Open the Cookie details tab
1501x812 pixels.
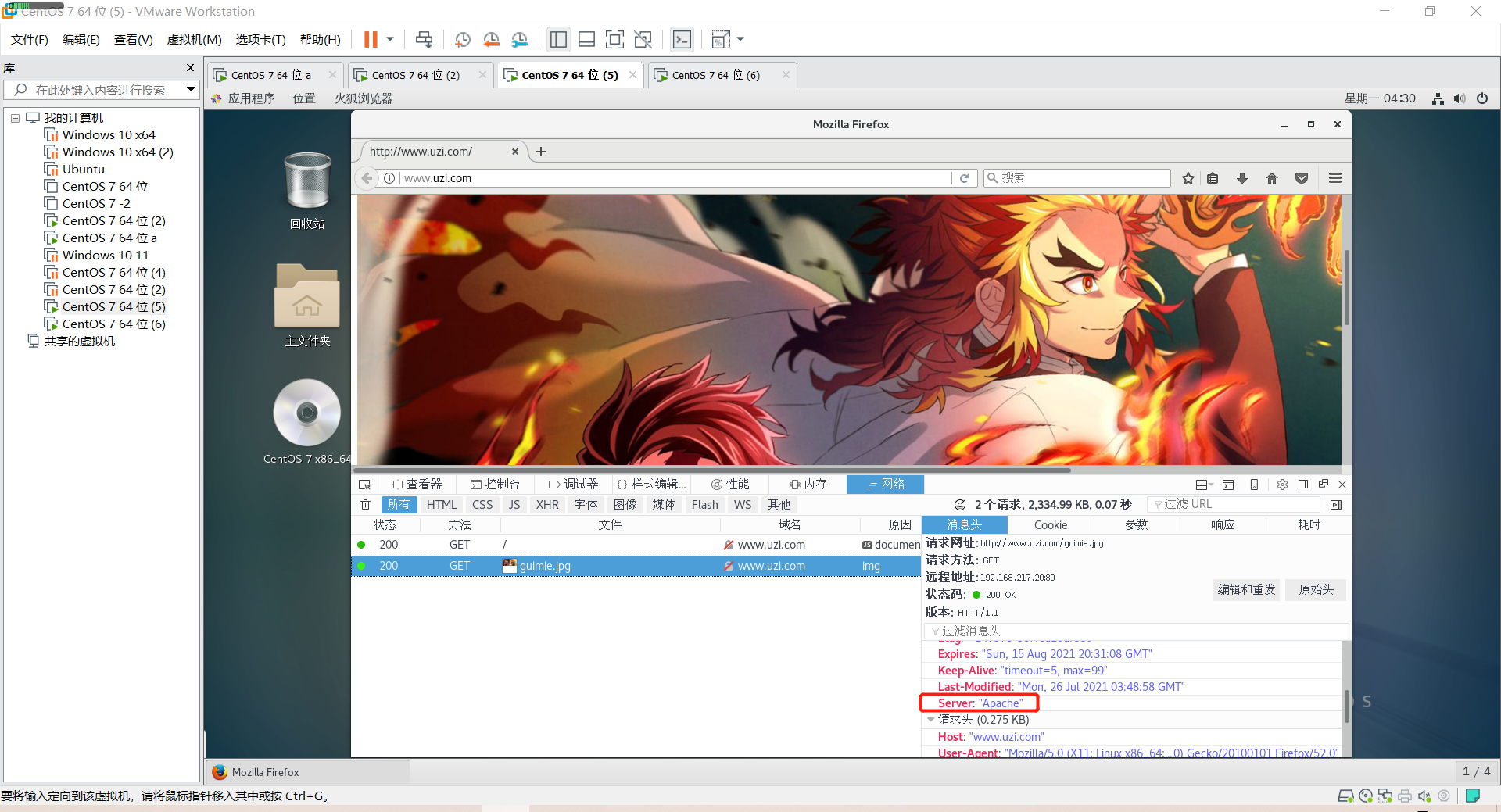pyautogui.click(x=1051, y=525)
